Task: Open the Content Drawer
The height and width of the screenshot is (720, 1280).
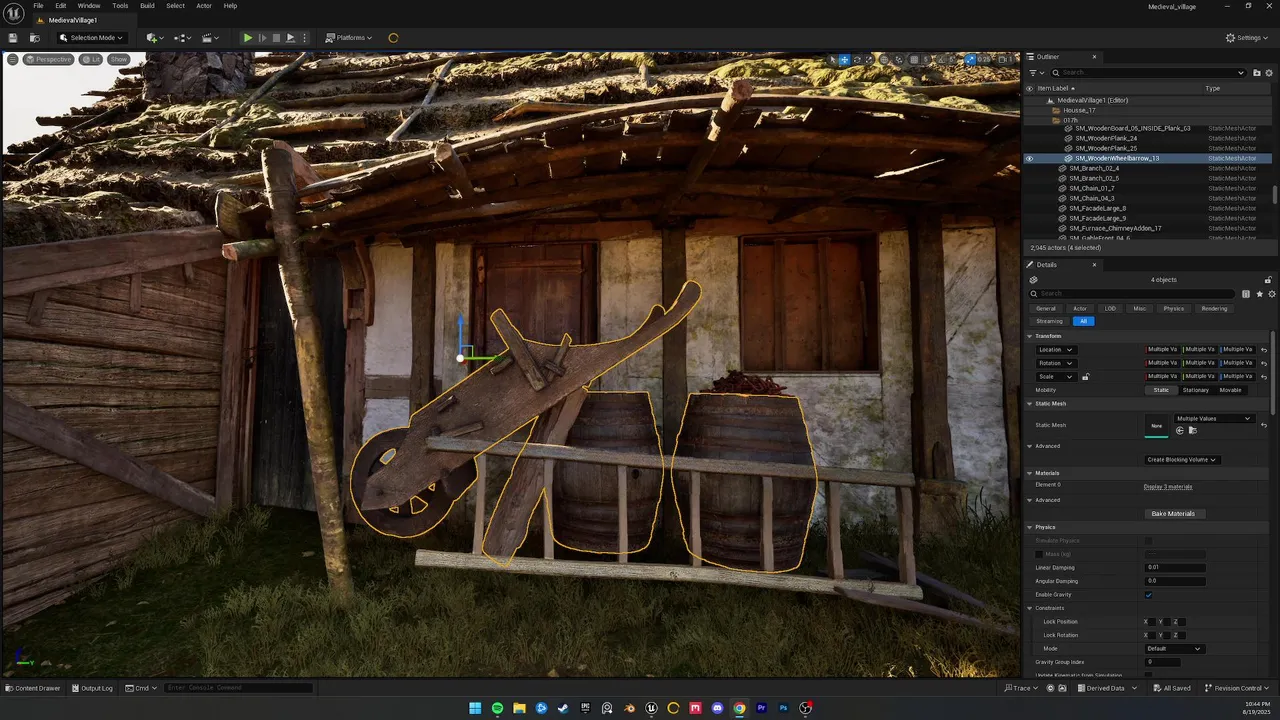Action: point(32,688)
